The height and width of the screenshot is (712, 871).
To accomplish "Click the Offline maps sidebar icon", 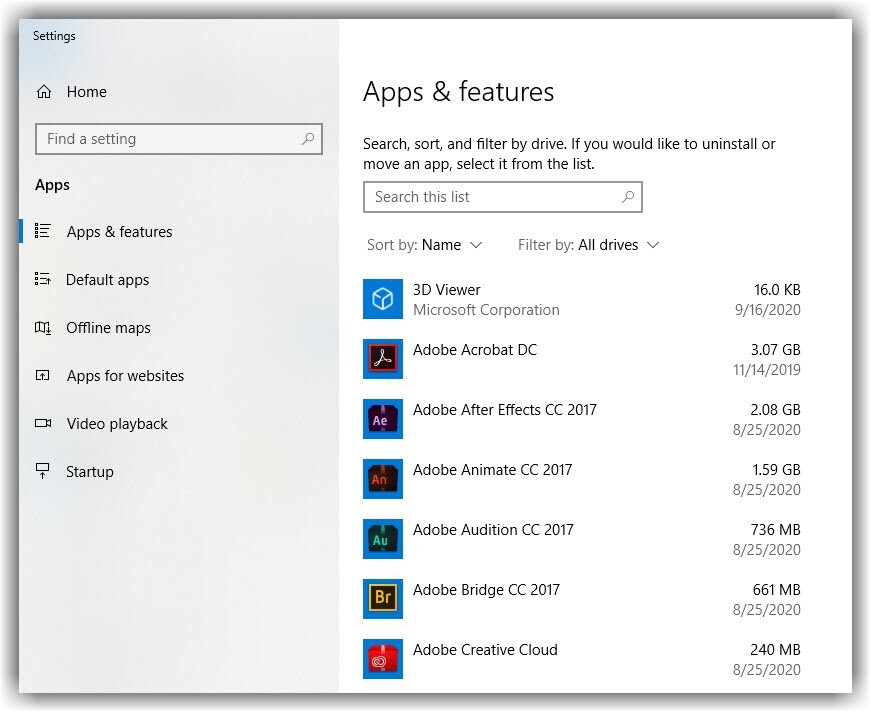I will (x=43, y=328).
